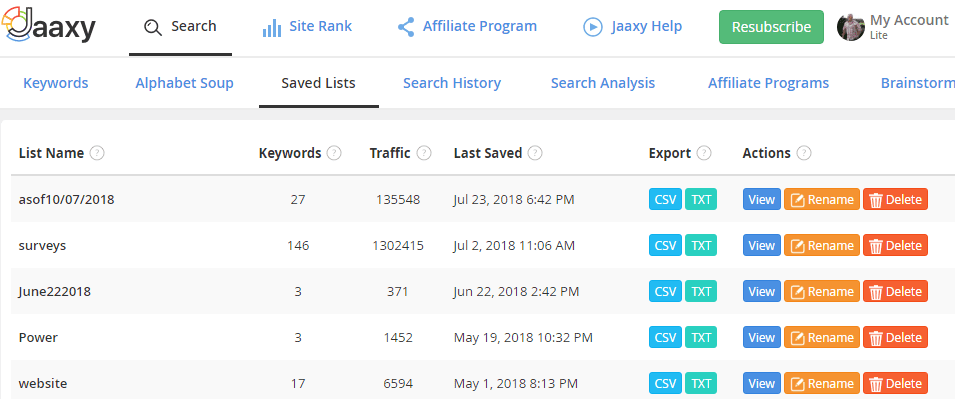This screenshot has height=399, width=955.
Task: Show help for Actions column
Action: (x=804, y=153)
